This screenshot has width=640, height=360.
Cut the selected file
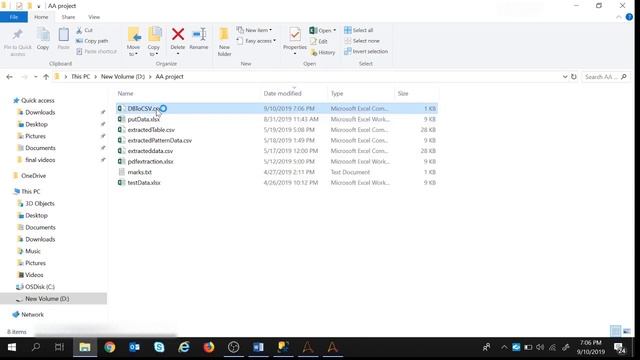tap(84, 30)
